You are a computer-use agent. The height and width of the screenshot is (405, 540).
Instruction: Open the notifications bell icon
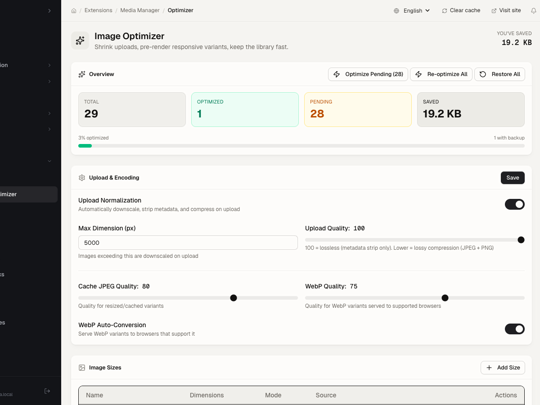click(533, 11)
